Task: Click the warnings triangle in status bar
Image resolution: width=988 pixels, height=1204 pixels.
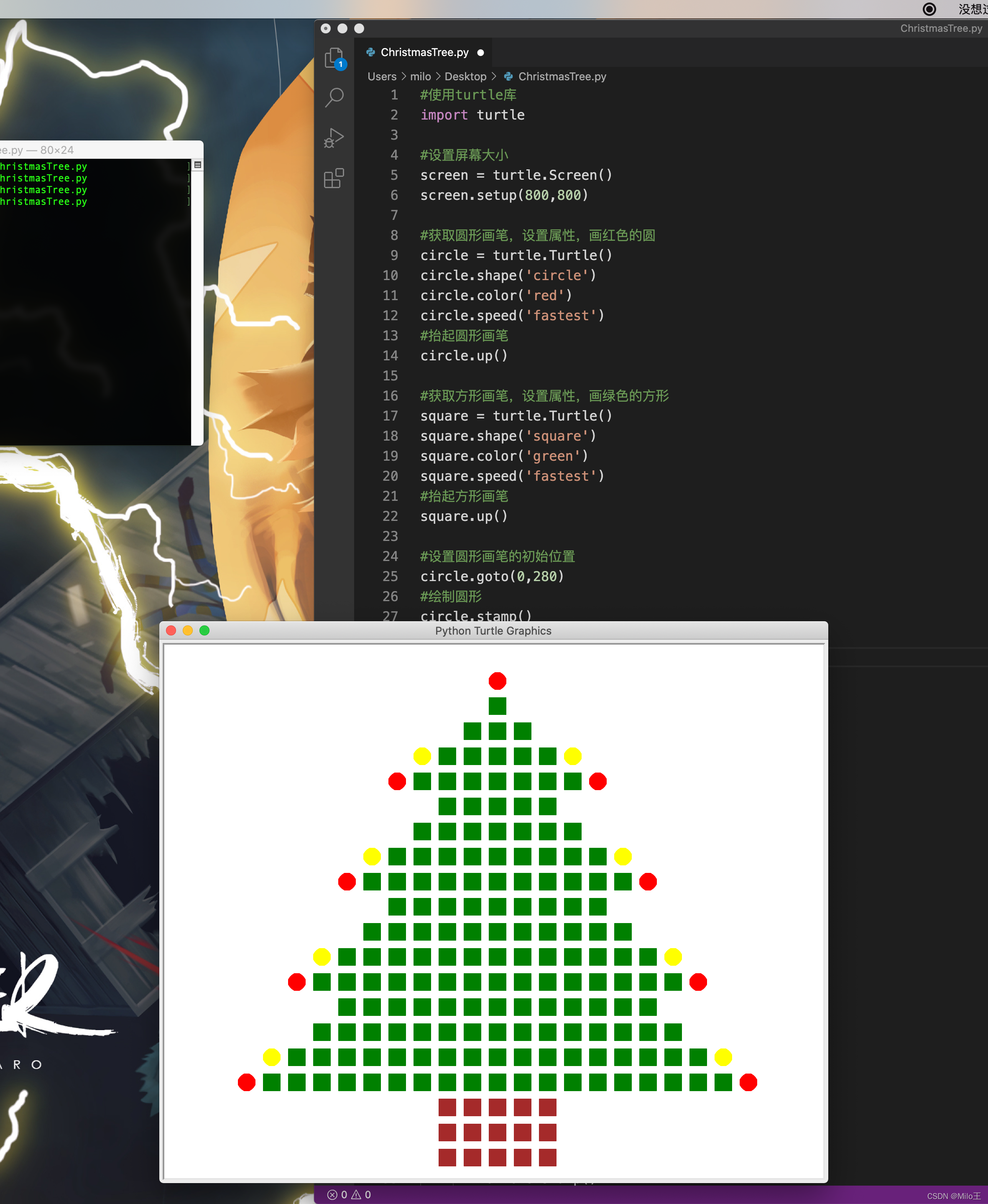Action: pyautogui.click(x=356, y=1194)
